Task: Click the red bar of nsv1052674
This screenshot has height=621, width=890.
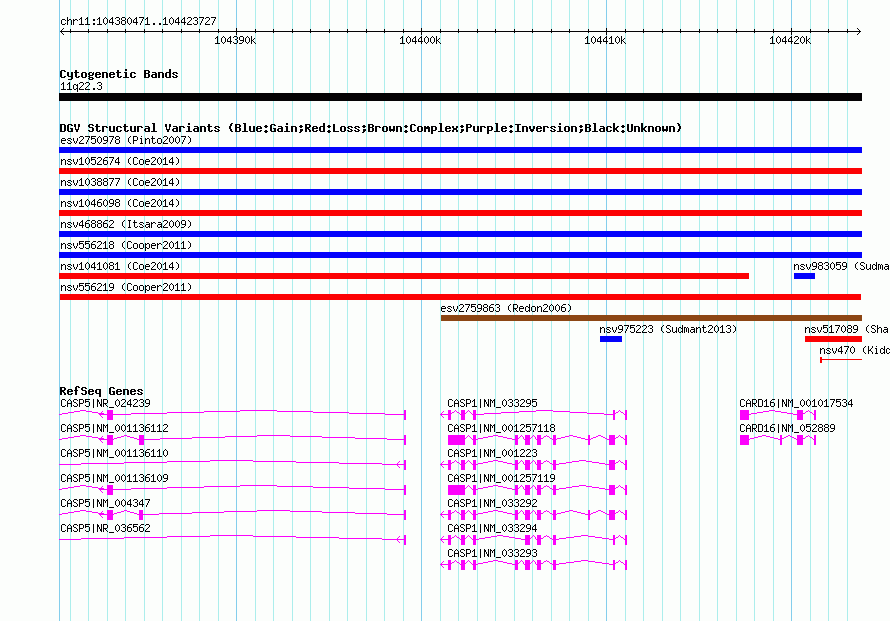Action: point(460,171)
